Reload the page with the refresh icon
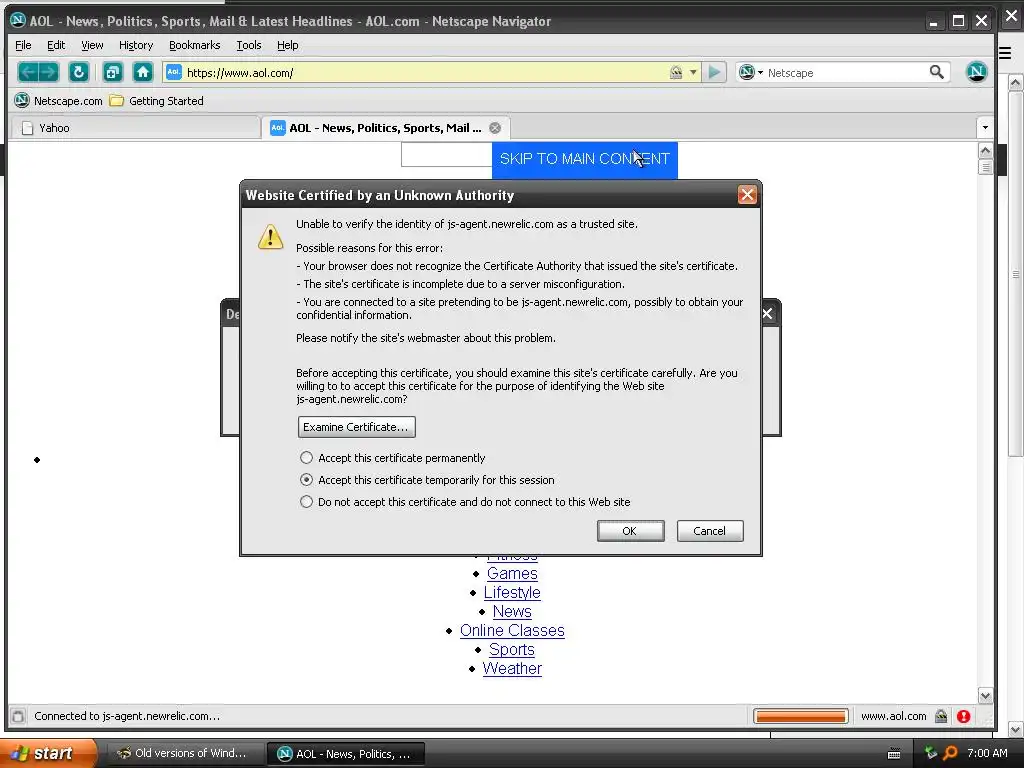Image resolution: width=1024 pixels, height=768 pixels. [x=78, y=72]
